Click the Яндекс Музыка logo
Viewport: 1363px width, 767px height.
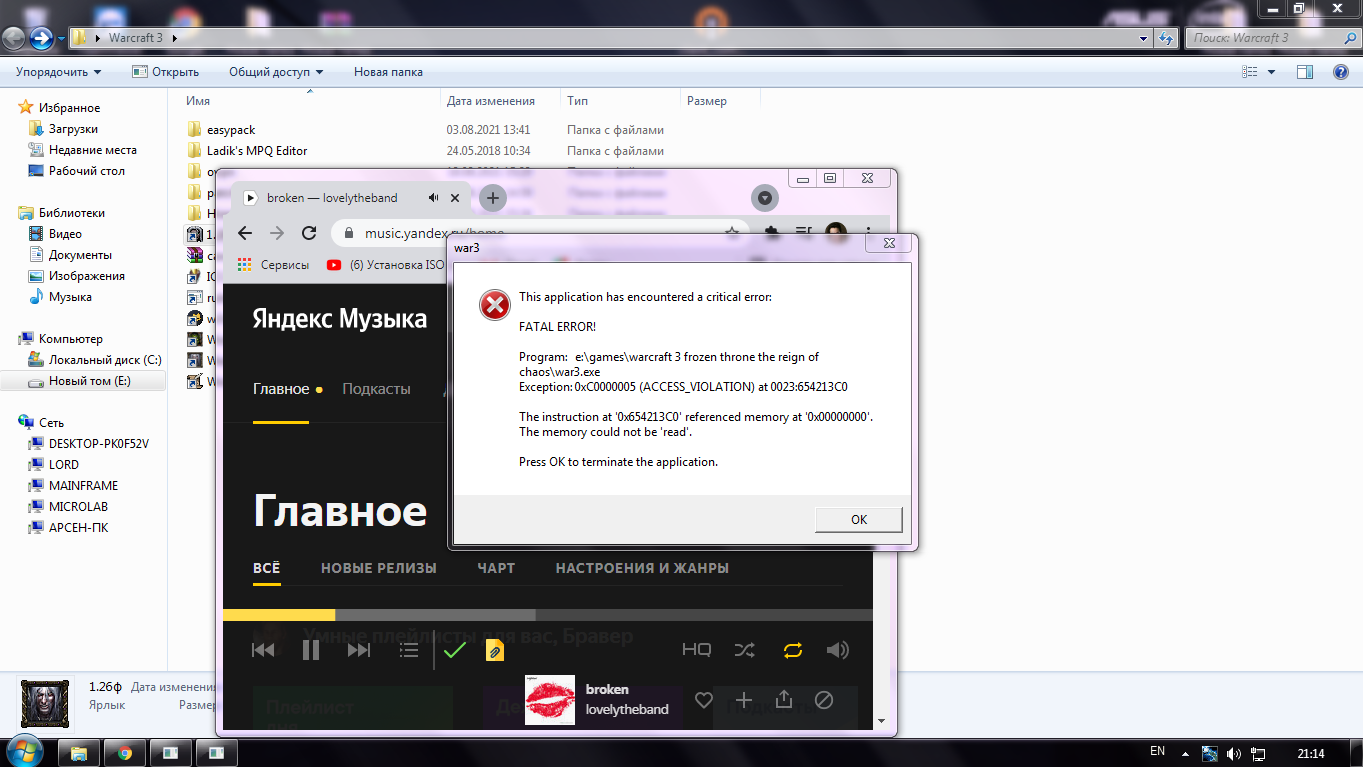(340, 319)
